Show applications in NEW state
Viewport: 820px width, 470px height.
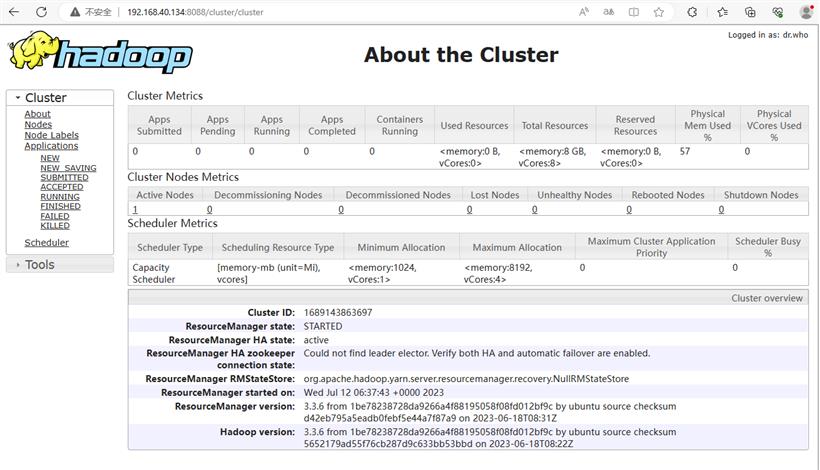click(50, 158)
